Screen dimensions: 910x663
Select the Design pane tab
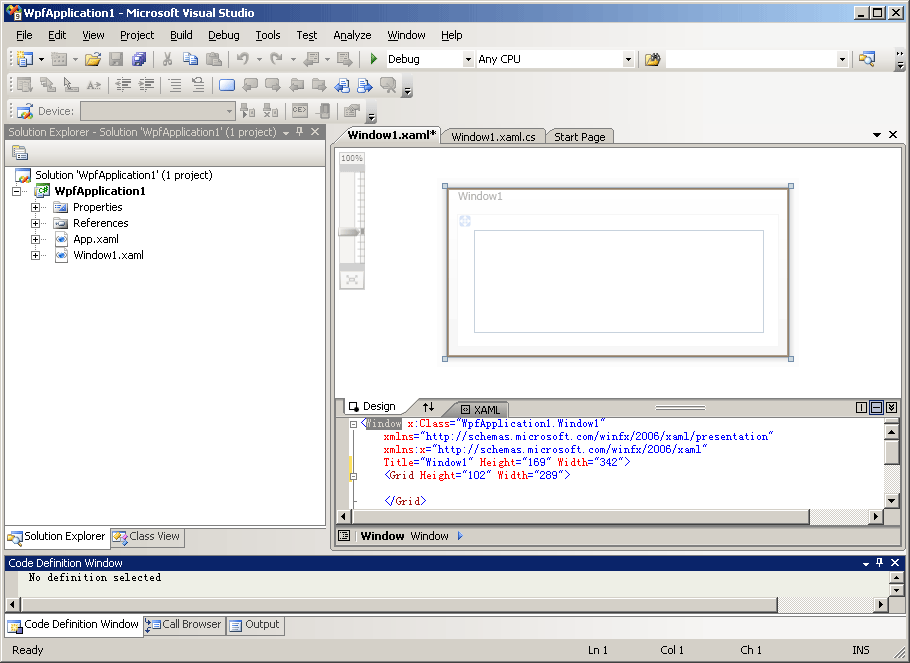coord(373,406)
